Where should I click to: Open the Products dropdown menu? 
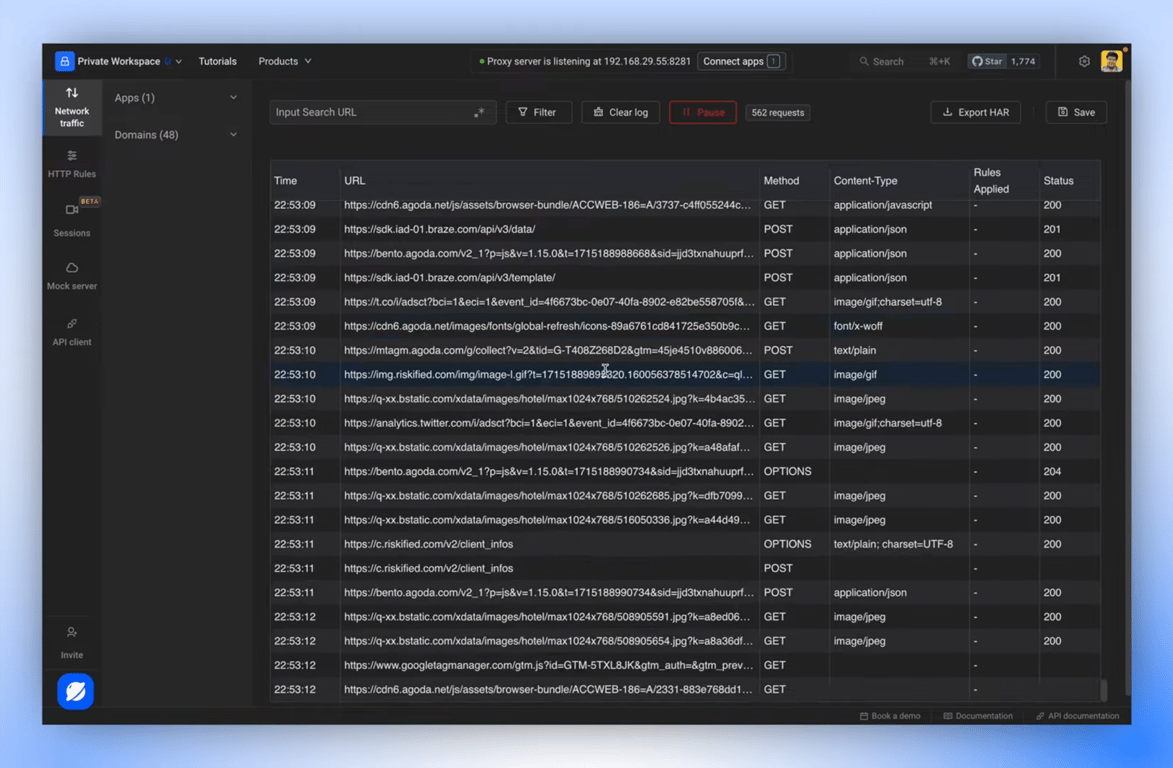point(284,61)
